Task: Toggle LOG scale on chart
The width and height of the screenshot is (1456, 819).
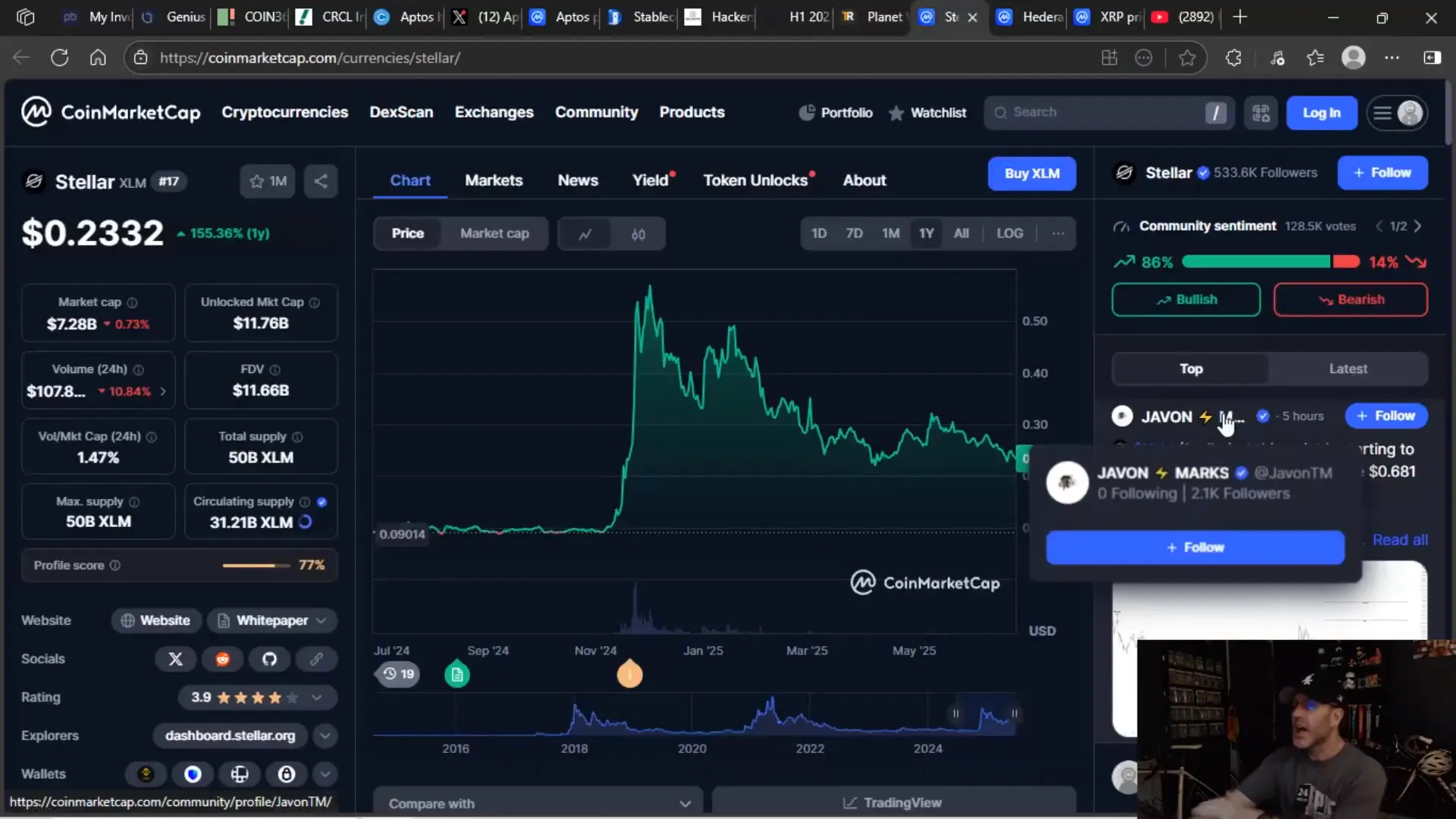Action: click(x=1009, y=234)
